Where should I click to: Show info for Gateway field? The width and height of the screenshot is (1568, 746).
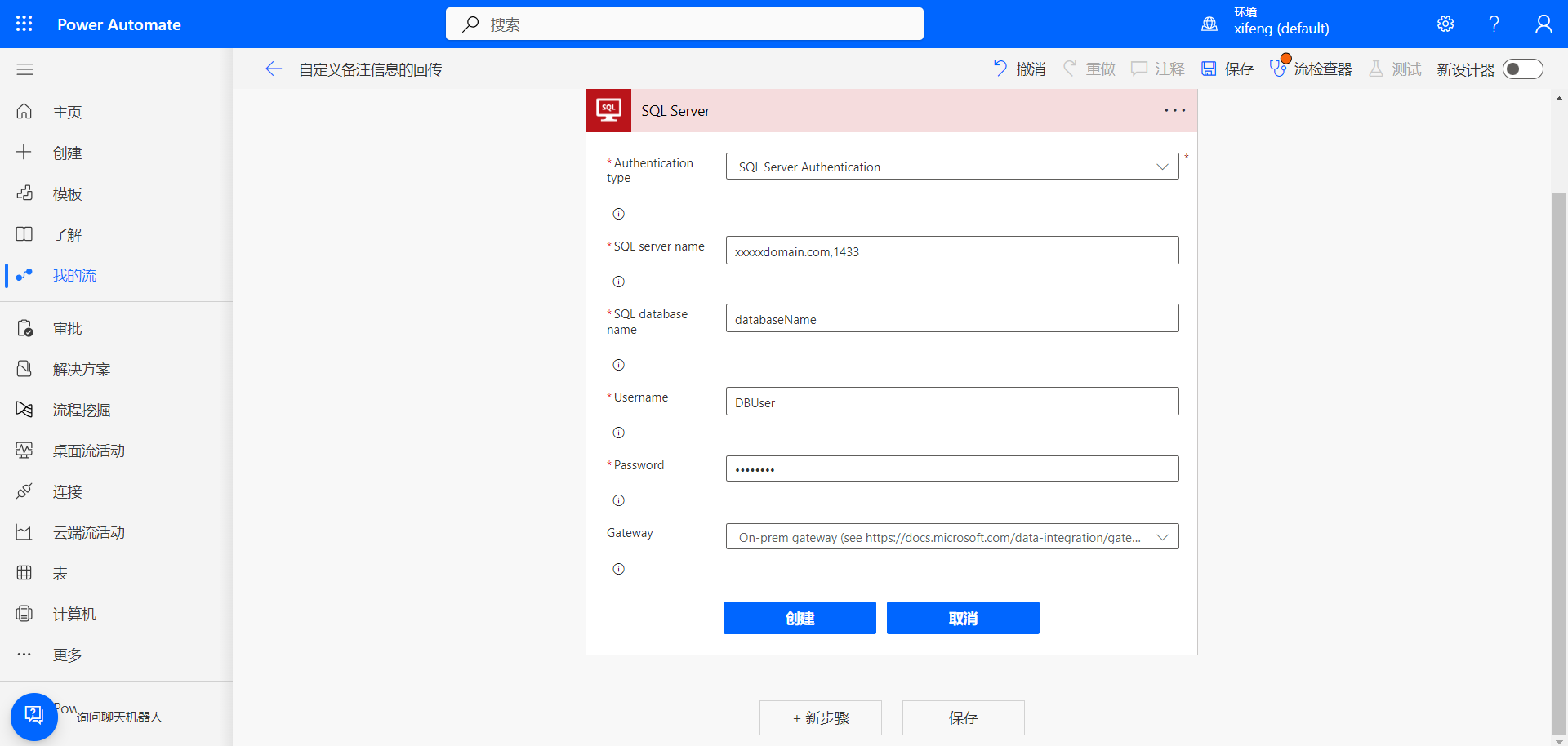click(x=618, y=569)
